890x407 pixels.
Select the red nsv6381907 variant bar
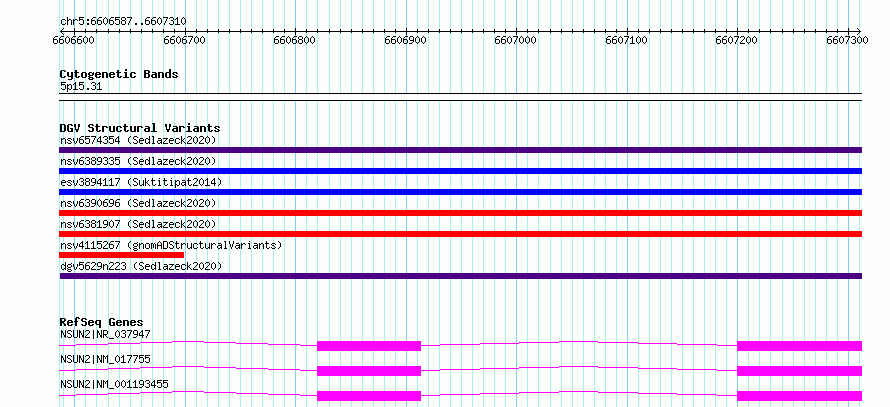tap(460, 234)
